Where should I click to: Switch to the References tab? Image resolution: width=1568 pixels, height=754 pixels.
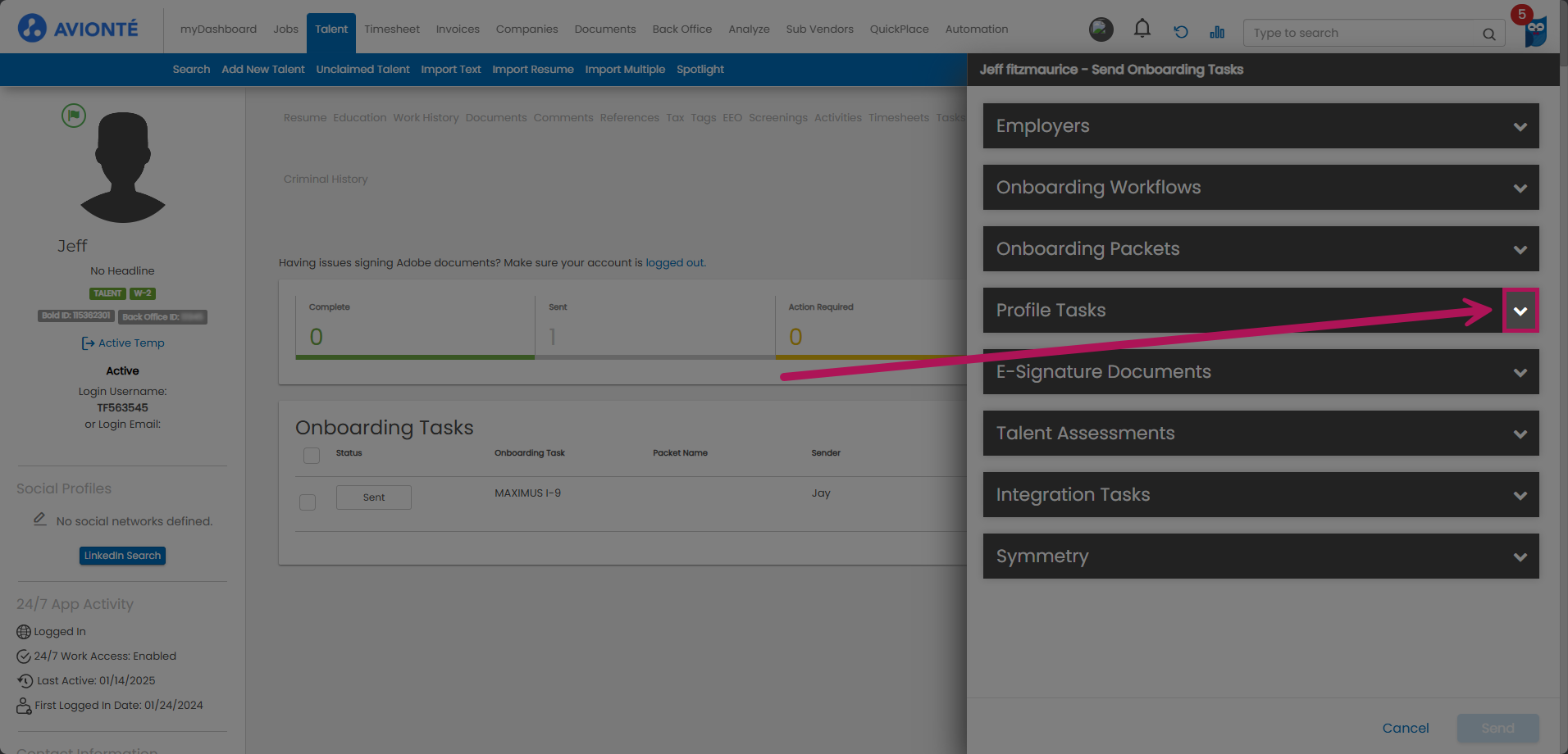point(629,118)
